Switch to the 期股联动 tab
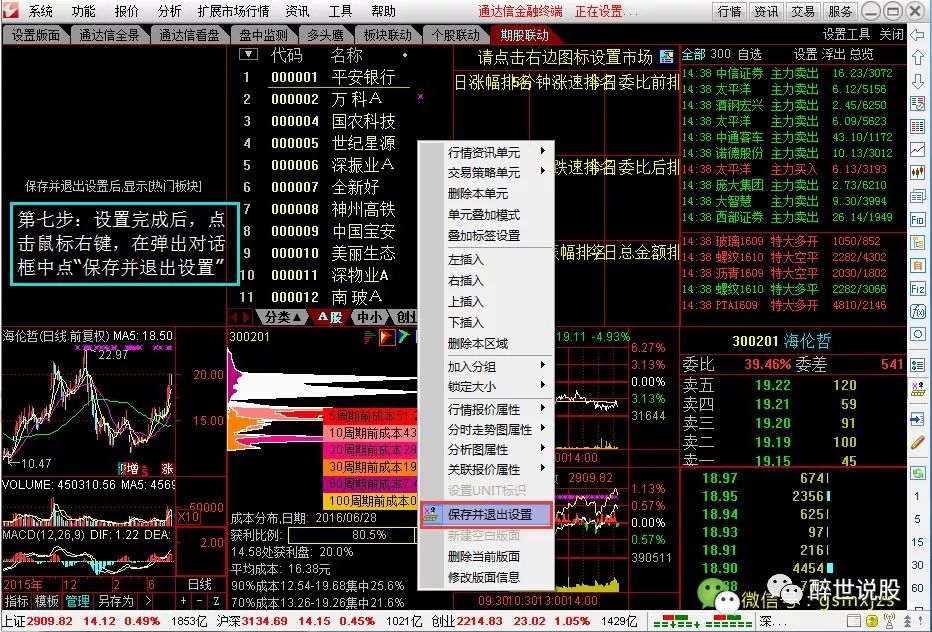Viewport: 932px width, 632px height. (x=524, y=35)
